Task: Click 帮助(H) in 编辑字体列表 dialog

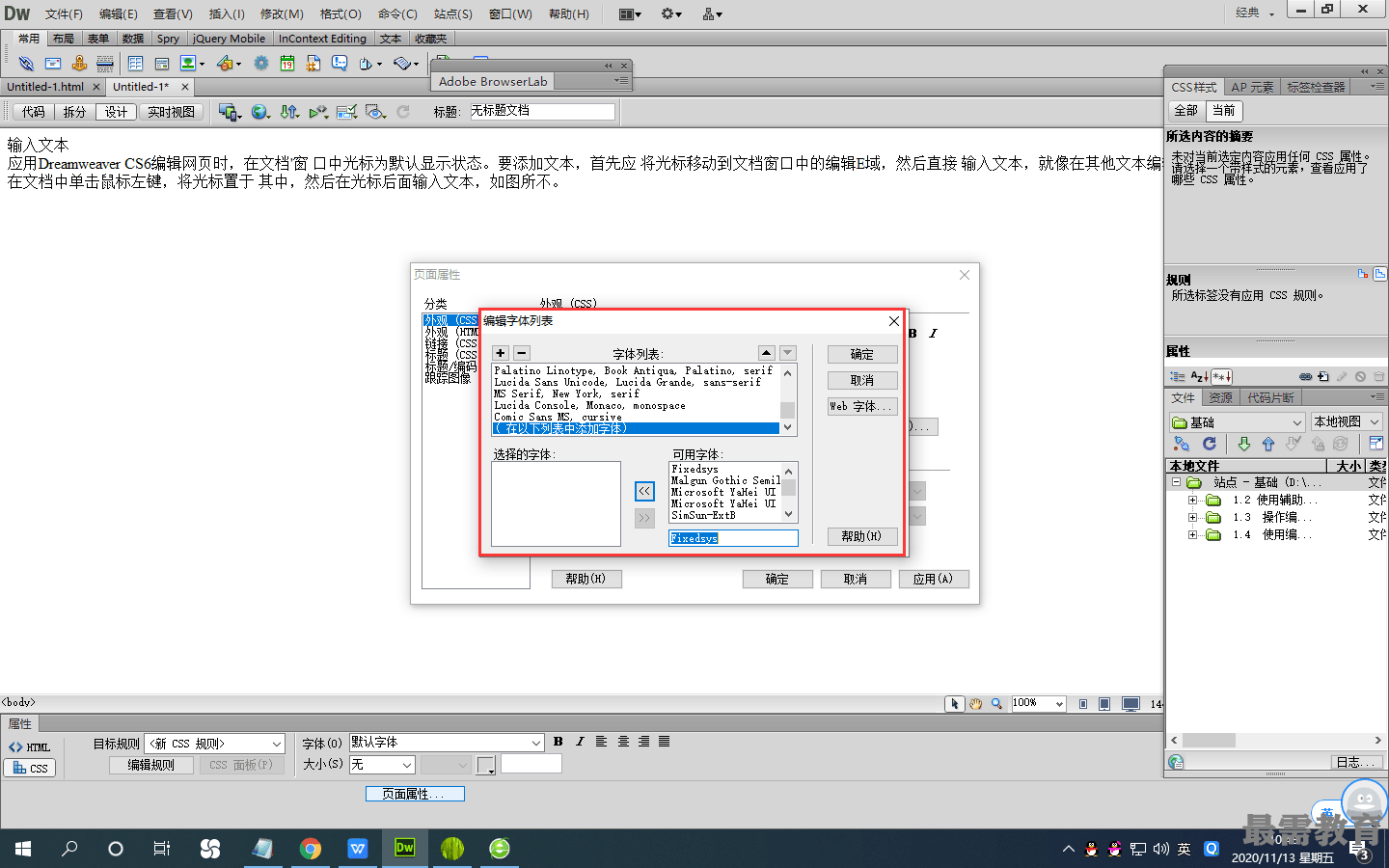Action: [862, 536]
